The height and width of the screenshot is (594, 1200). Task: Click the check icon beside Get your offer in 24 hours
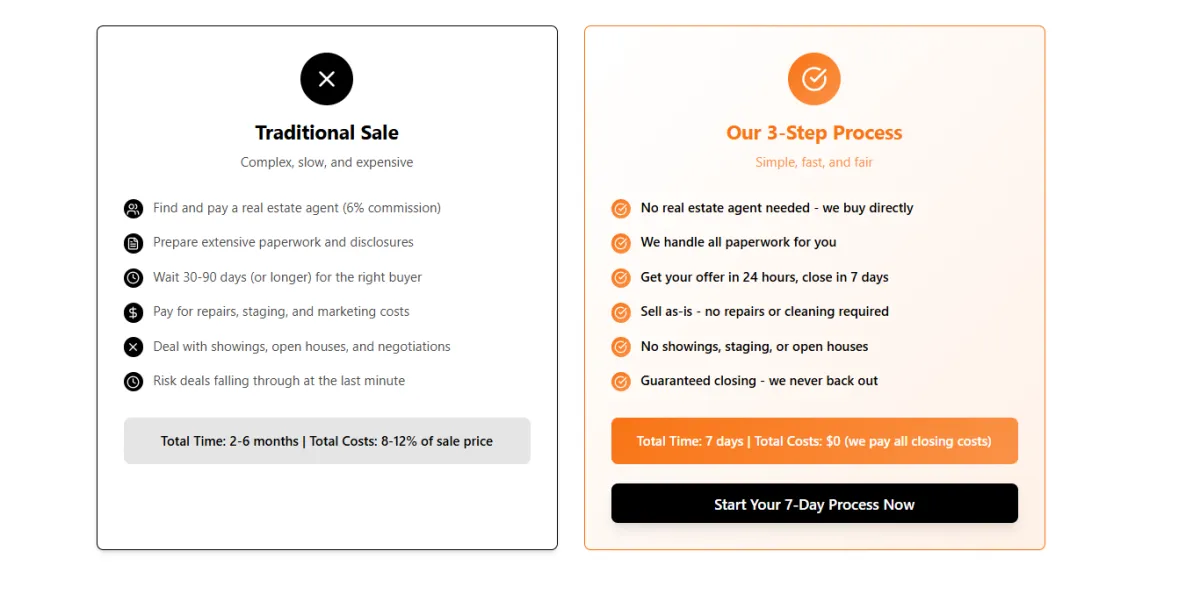[621, 278]
